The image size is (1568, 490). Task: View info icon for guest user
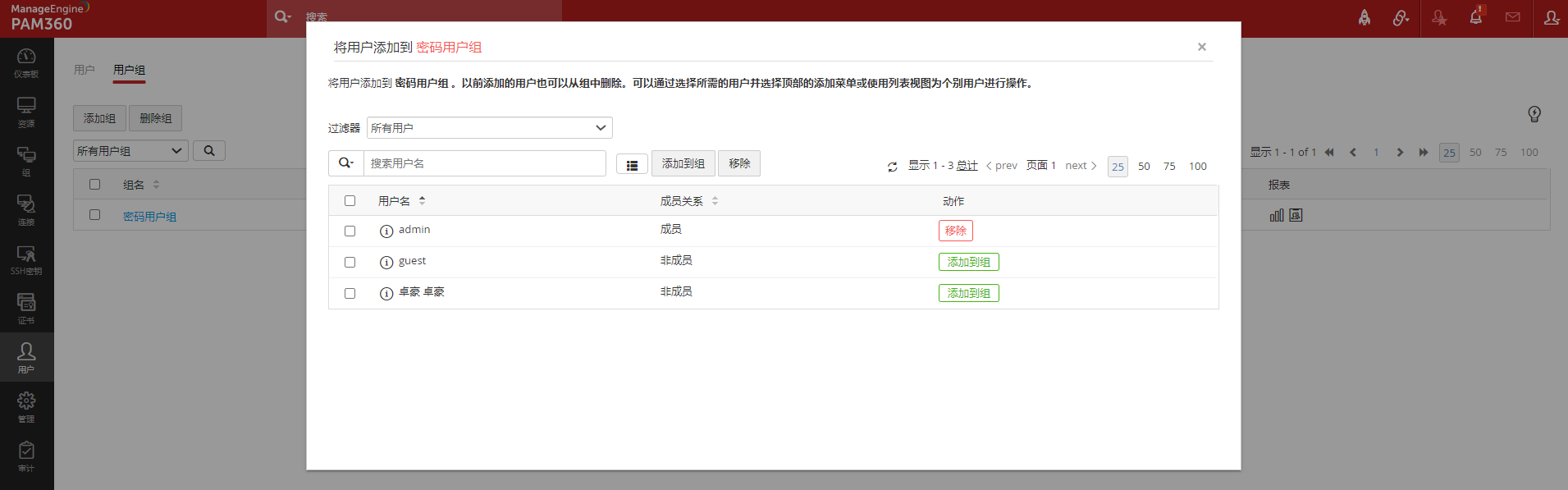386,263
